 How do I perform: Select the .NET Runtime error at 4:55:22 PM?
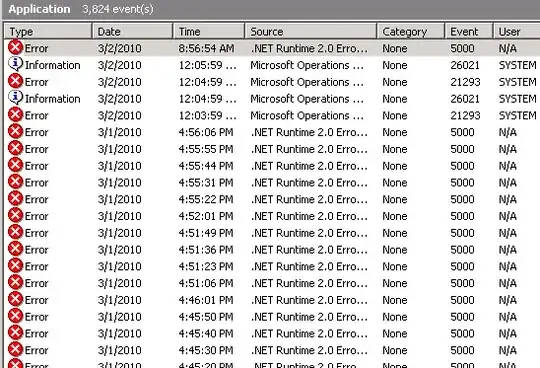tap(272, 199)
